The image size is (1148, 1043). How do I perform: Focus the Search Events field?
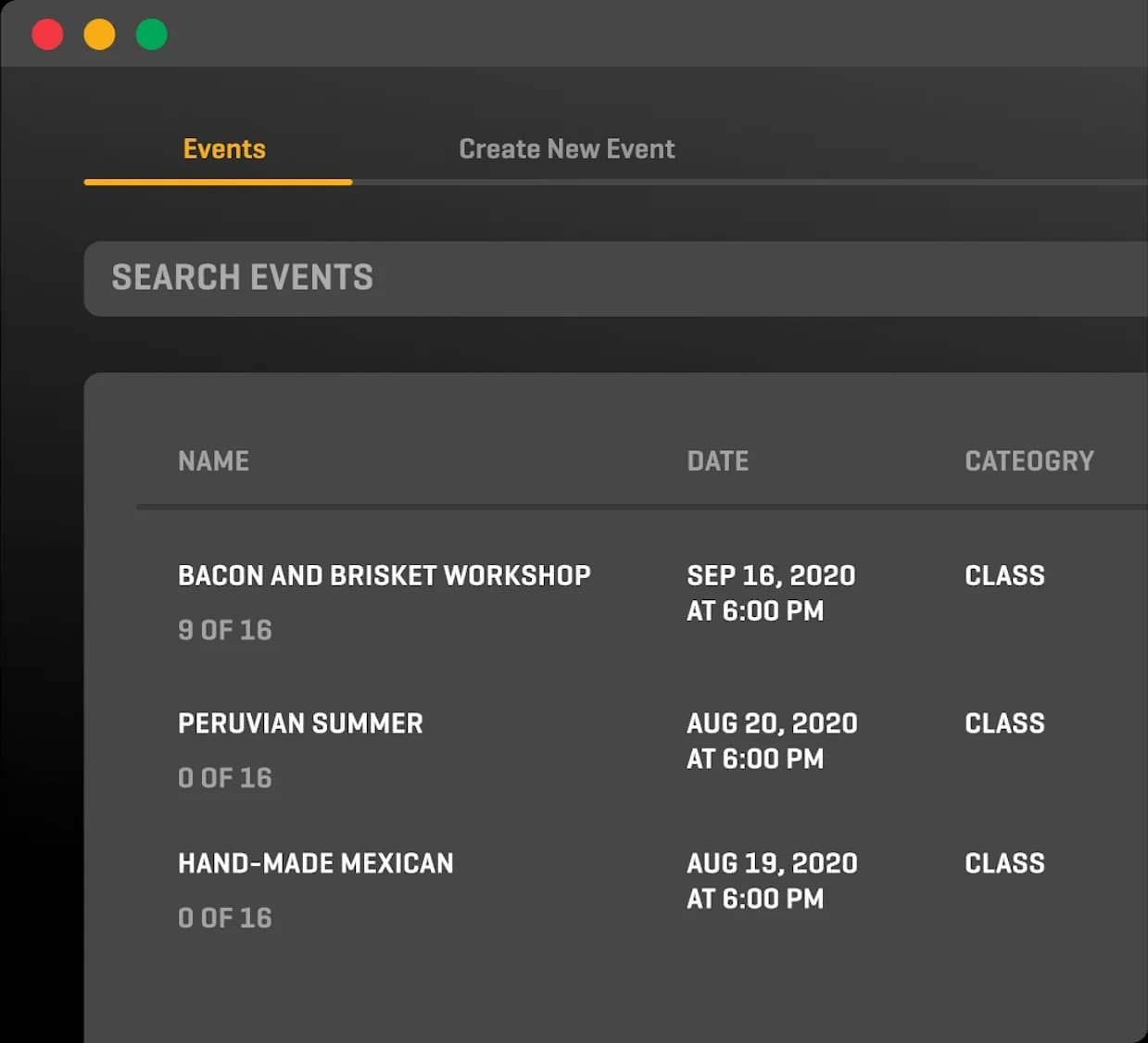click(615, 278)
